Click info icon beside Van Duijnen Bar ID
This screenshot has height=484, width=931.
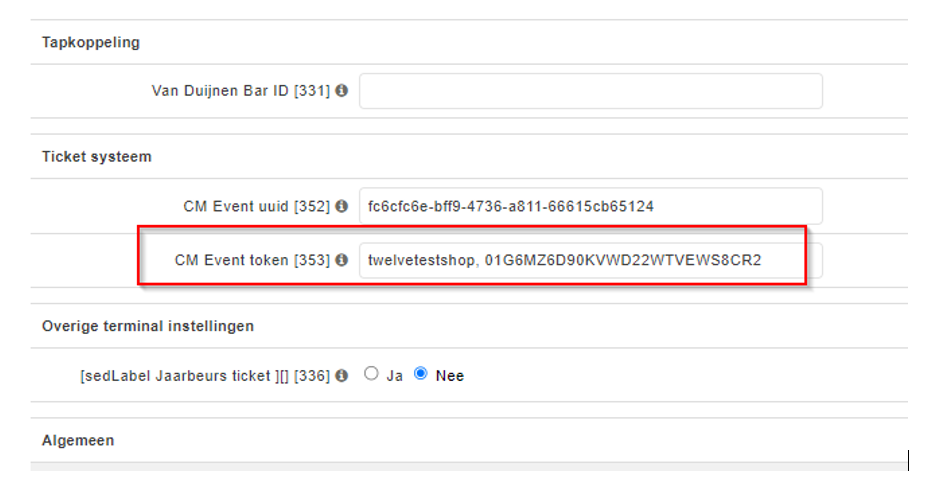342,91
